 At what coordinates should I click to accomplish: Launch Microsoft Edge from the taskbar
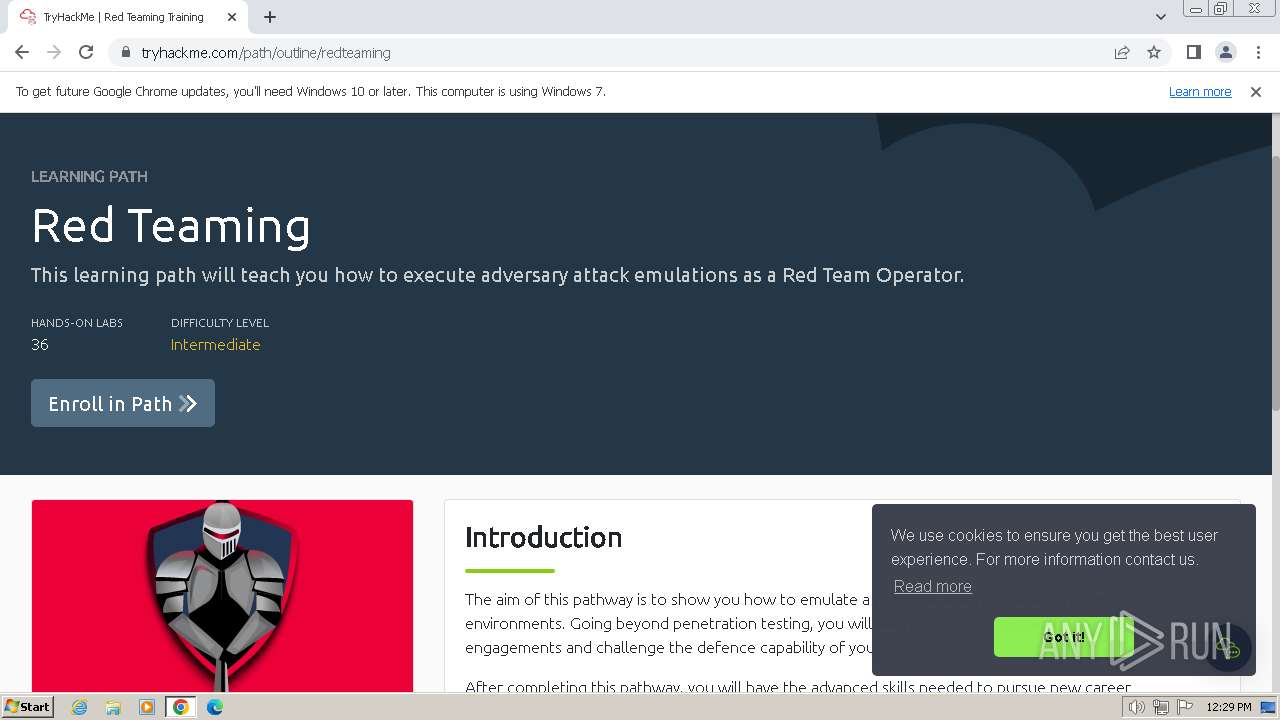(x=215, y=707)
